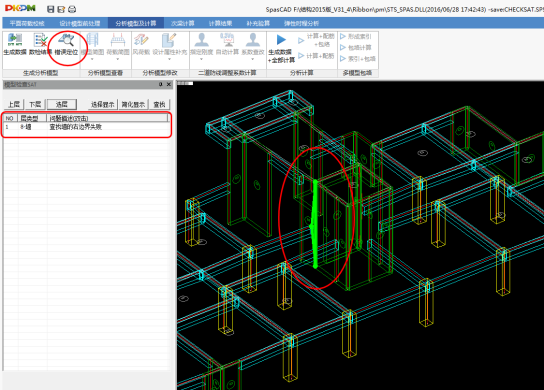This screenshot has height=390, width=544.
Task: Click '8-墙' cell in error list
Action: coord(26,127)
